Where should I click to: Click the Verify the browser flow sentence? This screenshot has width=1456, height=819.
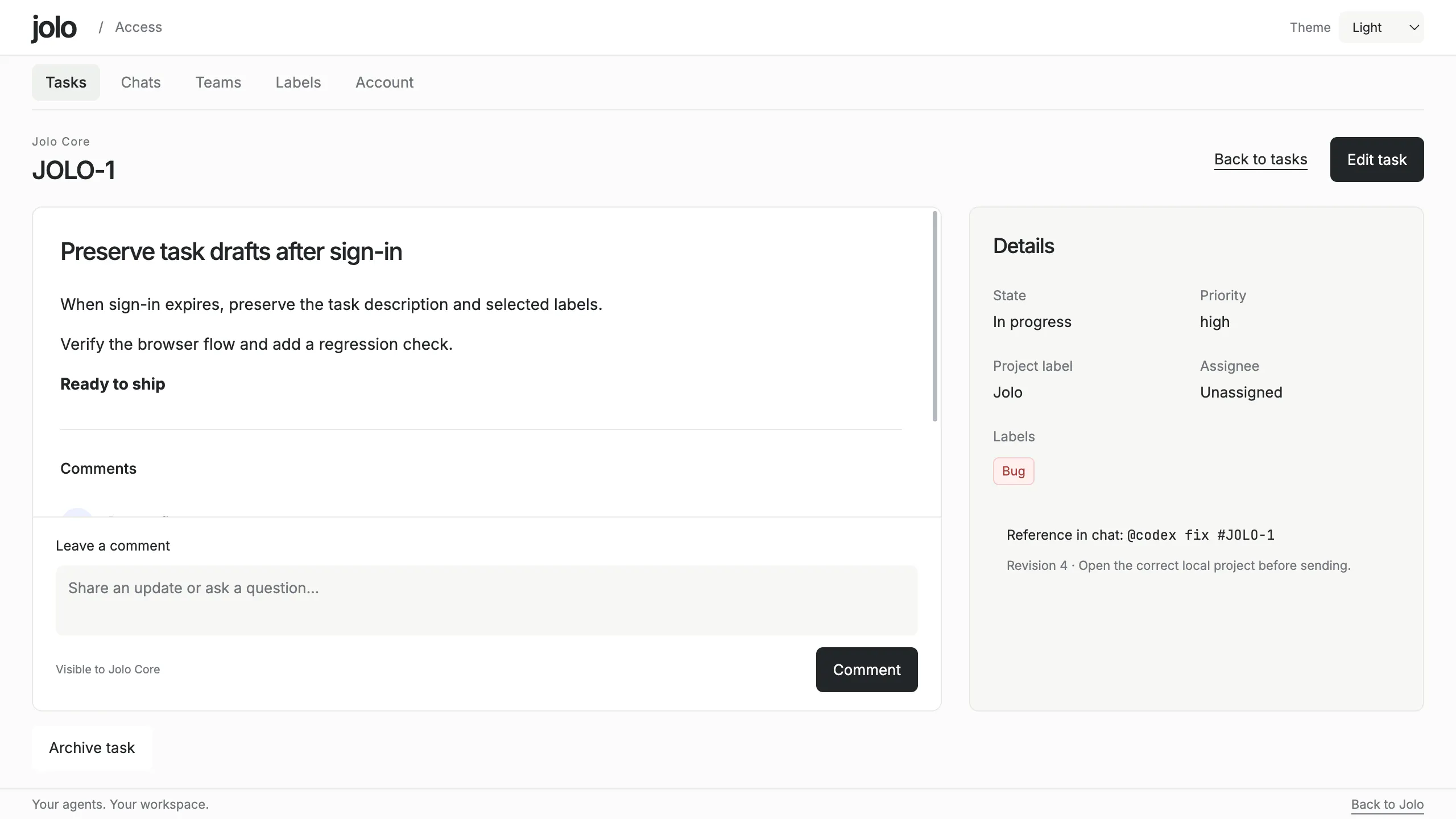257,344
